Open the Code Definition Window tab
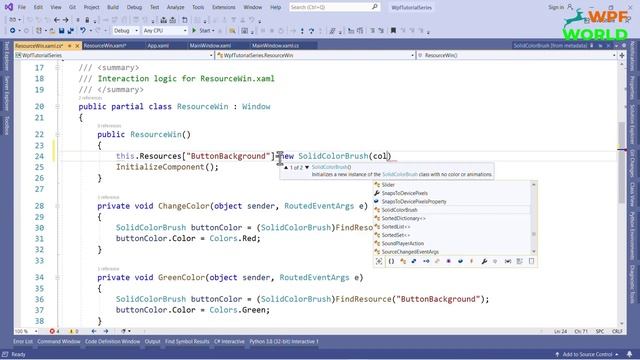640x360 pixels. [x=112, y=342]
